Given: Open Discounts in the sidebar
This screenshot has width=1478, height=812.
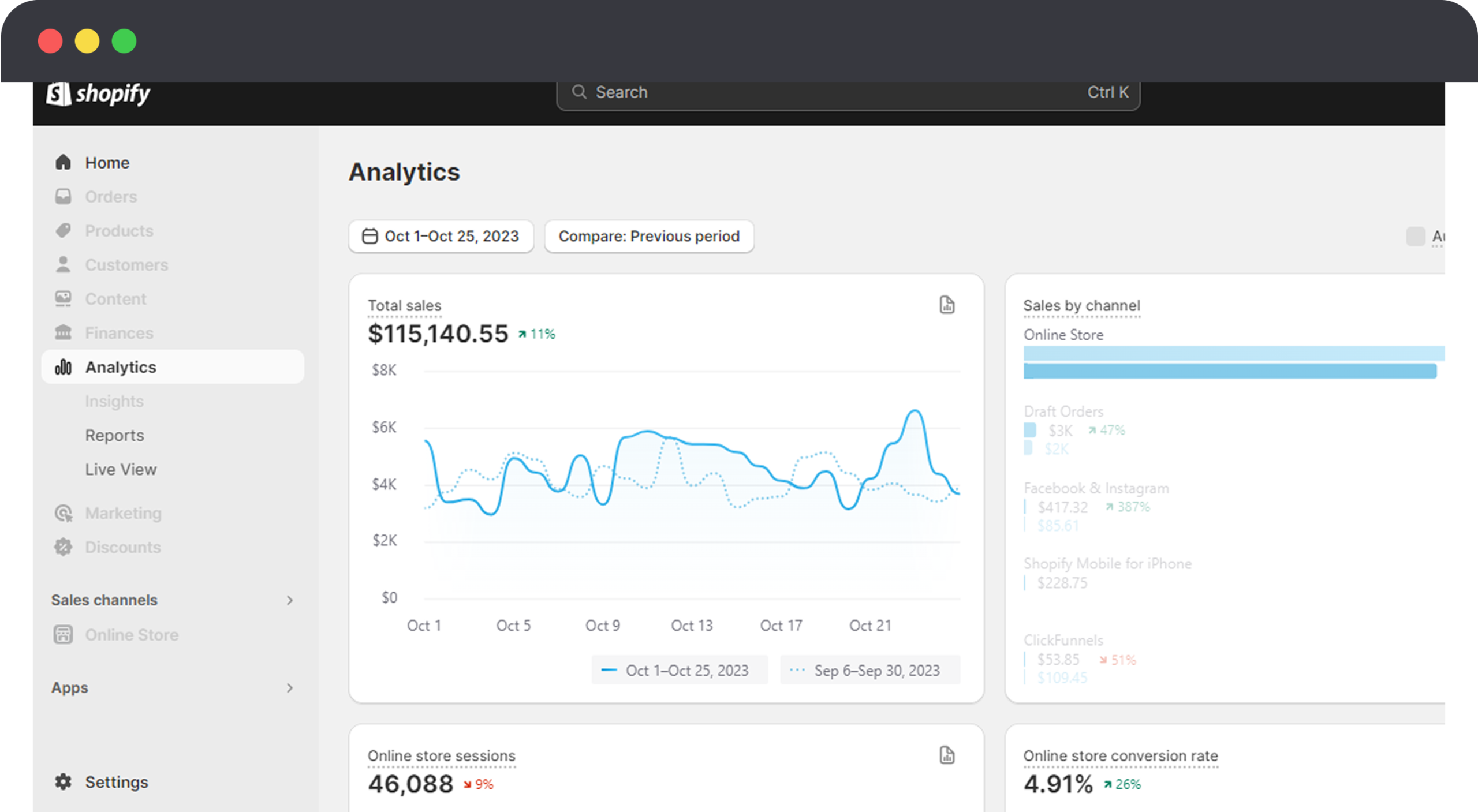Looking at the screenshot, I should pyautogui.click(x=173, y=547).
